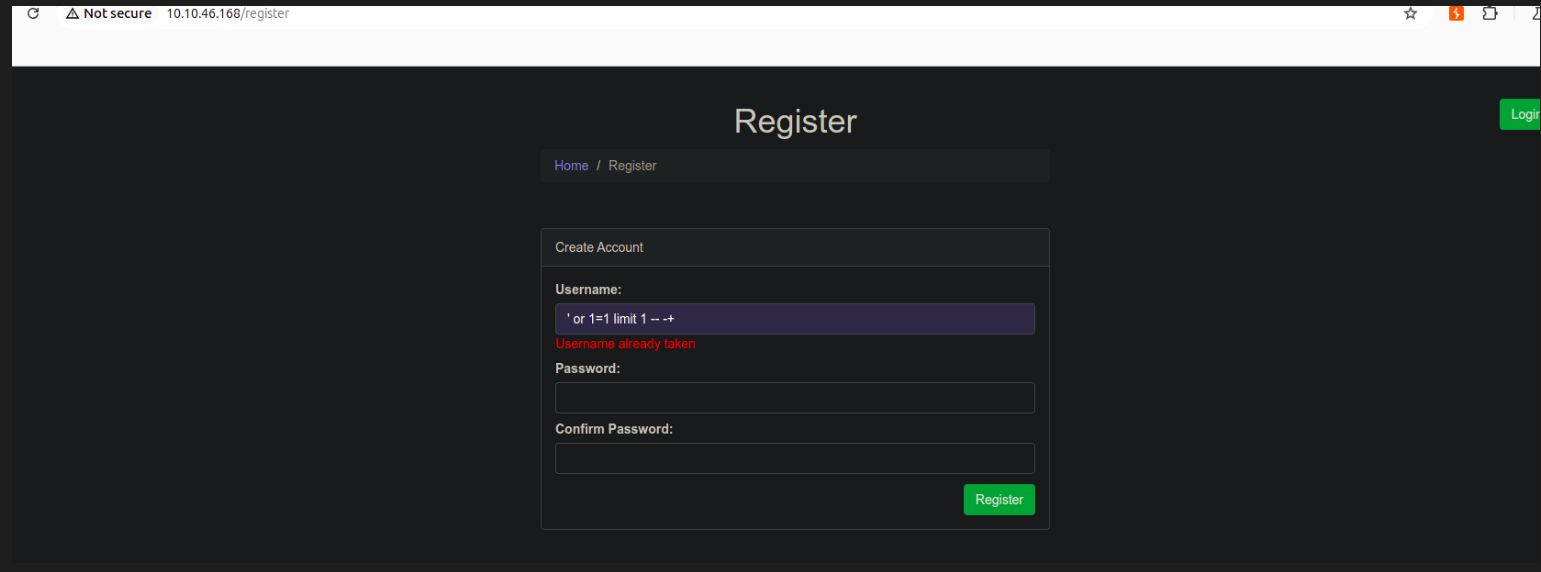Bookmark this page with the star icon
The image size is (1541, 572).
click(x=1410, y=14)
